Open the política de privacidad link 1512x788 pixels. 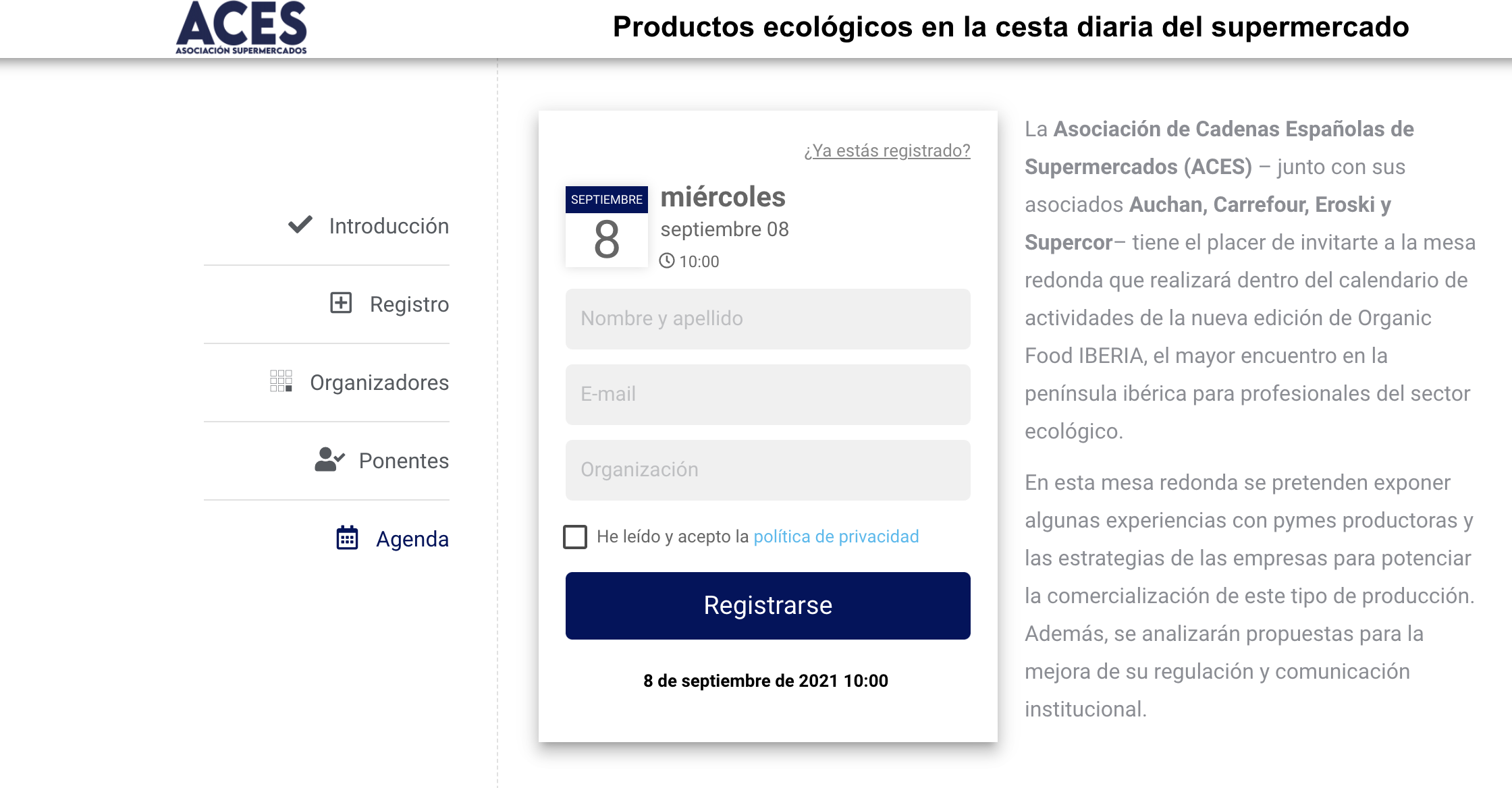click(836, 536)
